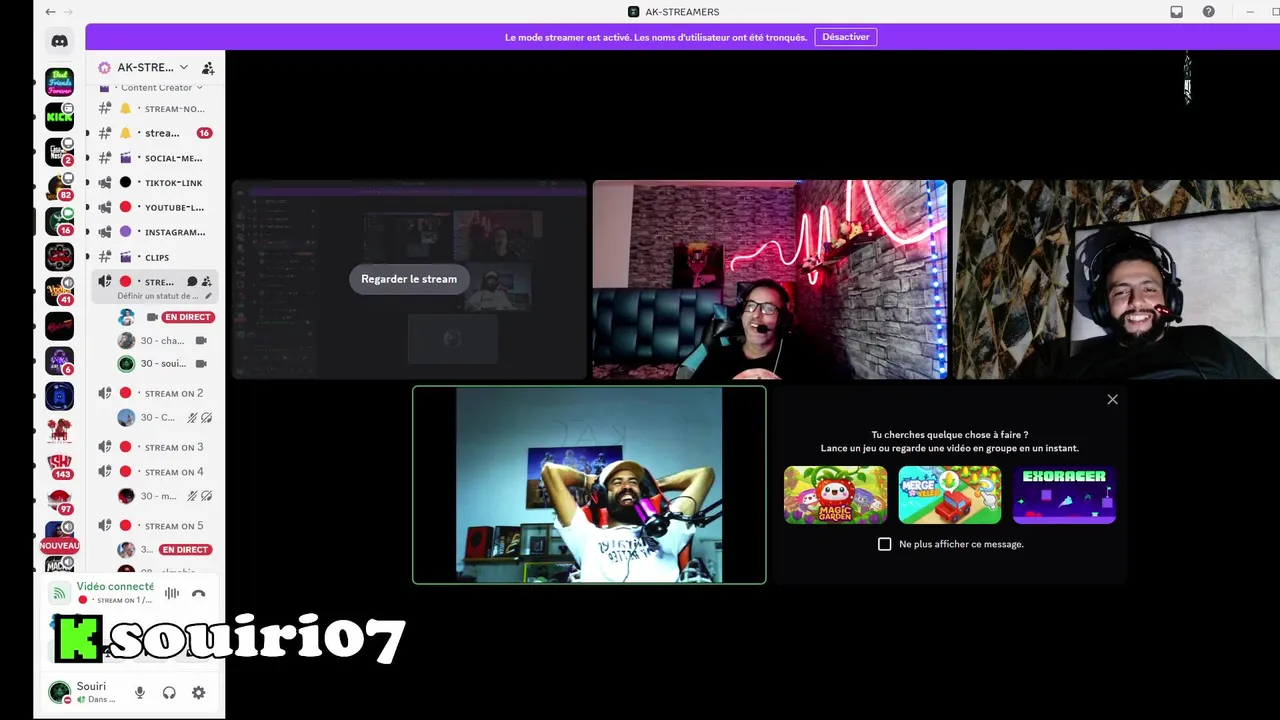Screen dimensions: 1280x720
Task: Open Discord home direct messages icon
Action: (59, 41)
